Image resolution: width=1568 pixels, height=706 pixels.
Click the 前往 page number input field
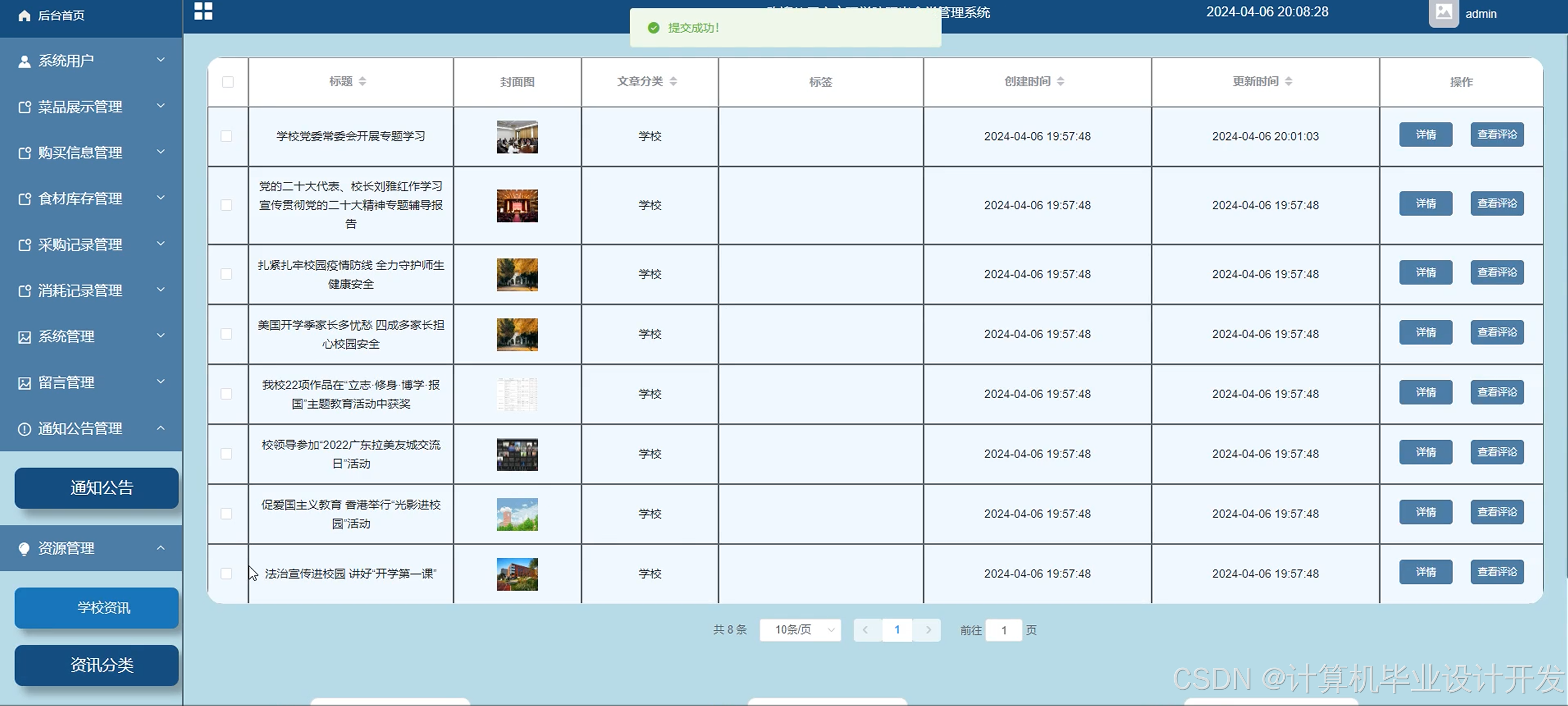[x=1004, y=630]
